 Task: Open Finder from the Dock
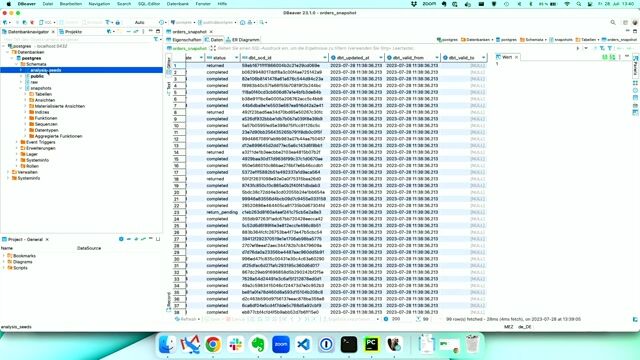coord(167,344)
